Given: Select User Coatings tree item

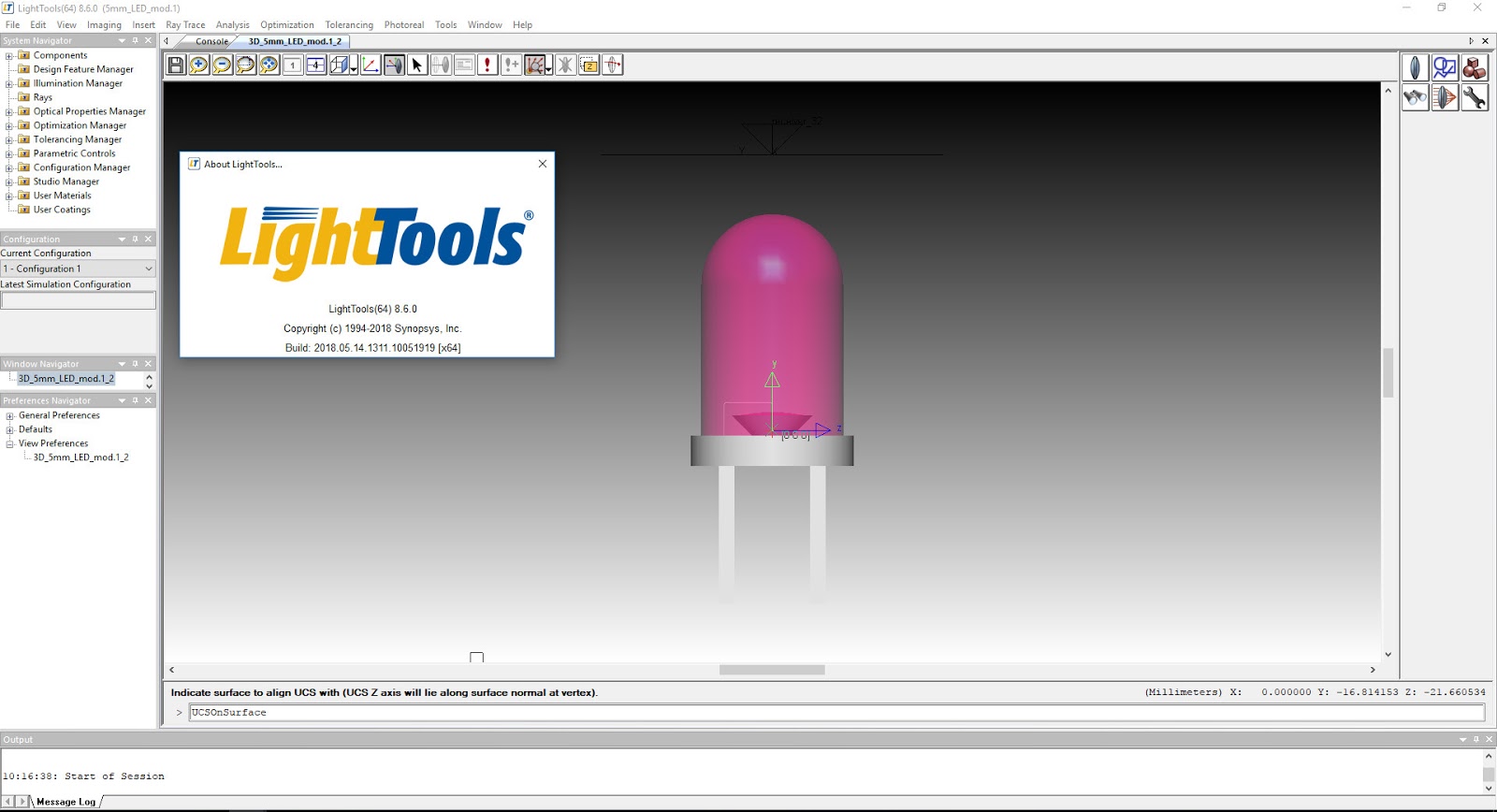Looking at the screenshot, I should [62, 210].
